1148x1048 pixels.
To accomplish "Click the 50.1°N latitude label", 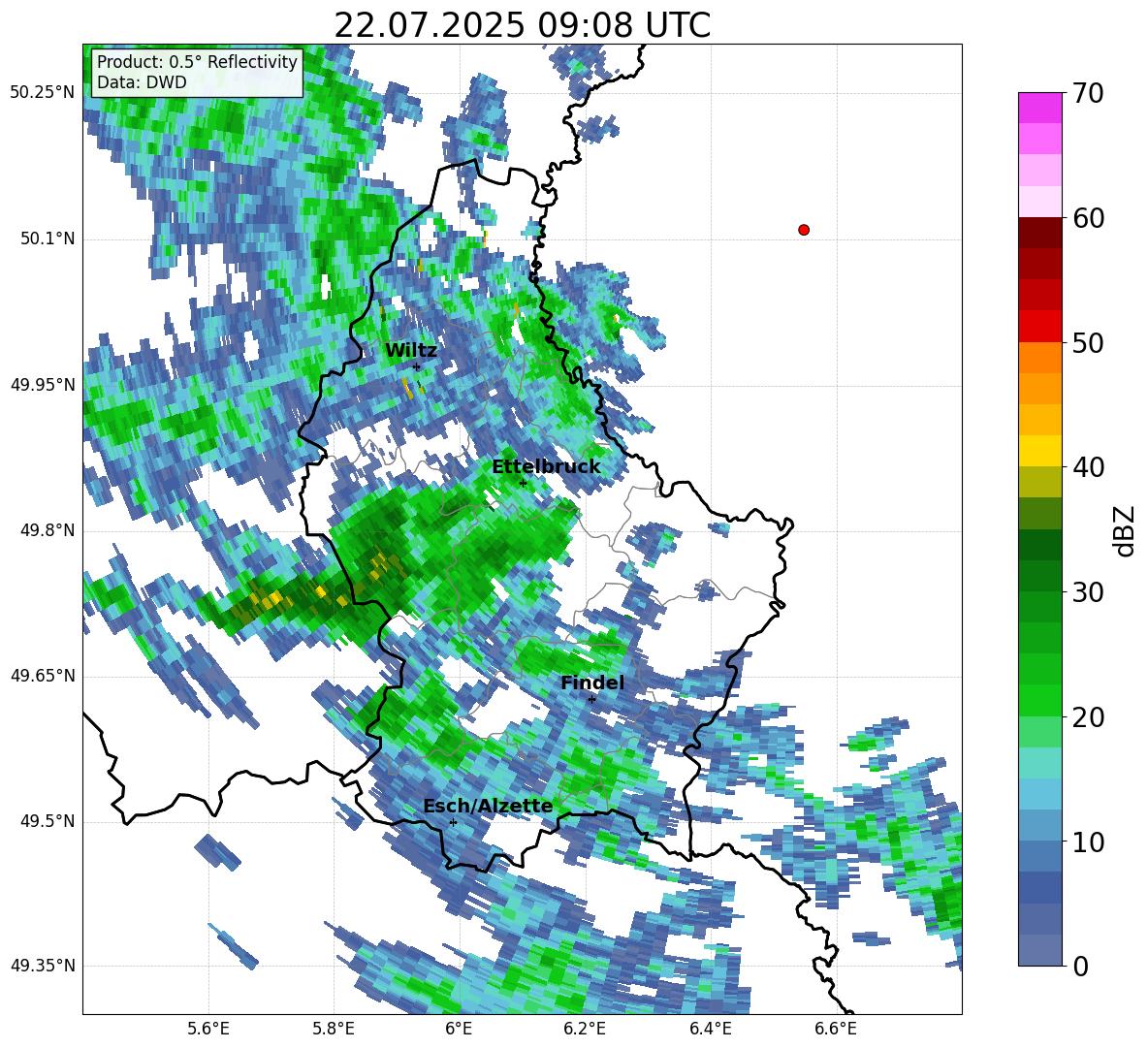I will (x=47, y=238).
